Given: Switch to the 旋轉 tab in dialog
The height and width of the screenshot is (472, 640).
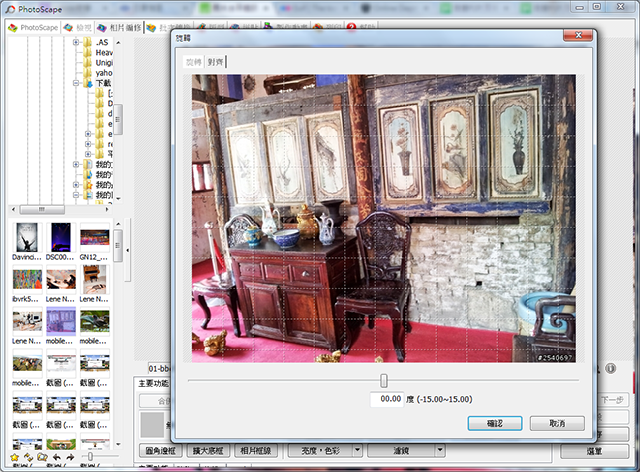Looking at the screenshot, I should pyautogui.click(x=193, y=62).
